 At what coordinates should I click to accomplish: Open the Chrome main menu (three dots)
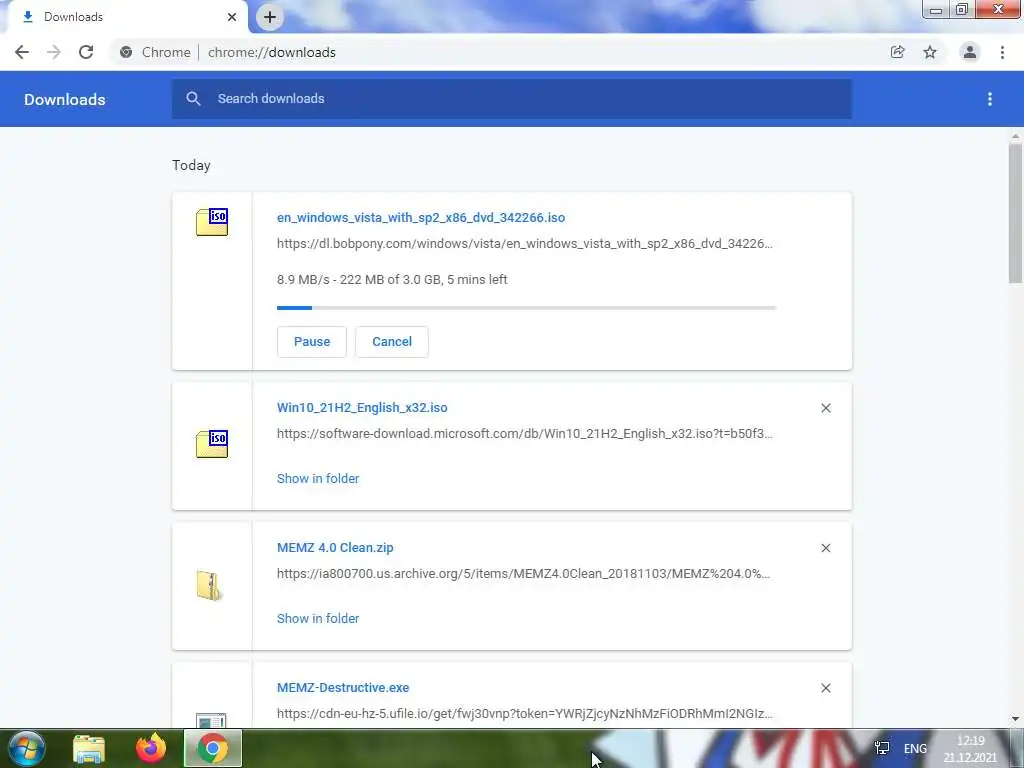1002,52
